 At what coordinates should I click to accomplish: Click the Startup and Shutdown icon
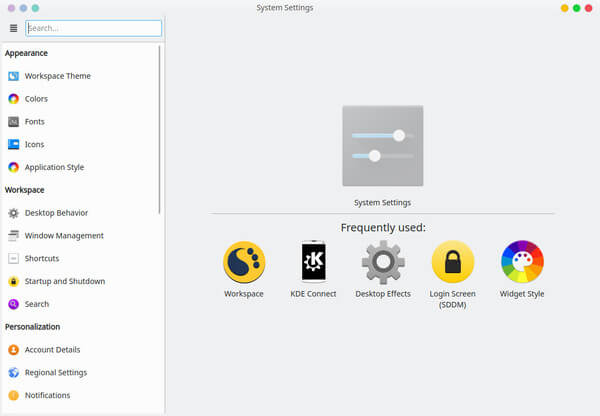(13, 281)
